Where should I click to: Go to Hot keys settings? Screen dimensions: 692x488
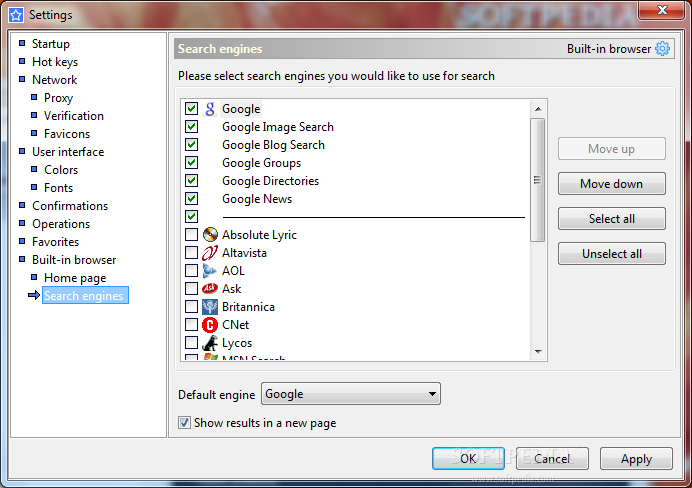(55, 62)
